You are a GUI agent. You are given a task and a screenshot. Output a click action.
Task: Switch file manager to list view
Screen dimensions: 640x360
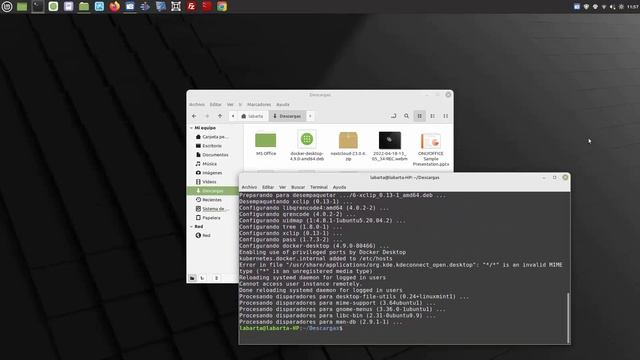click(433, 116)
